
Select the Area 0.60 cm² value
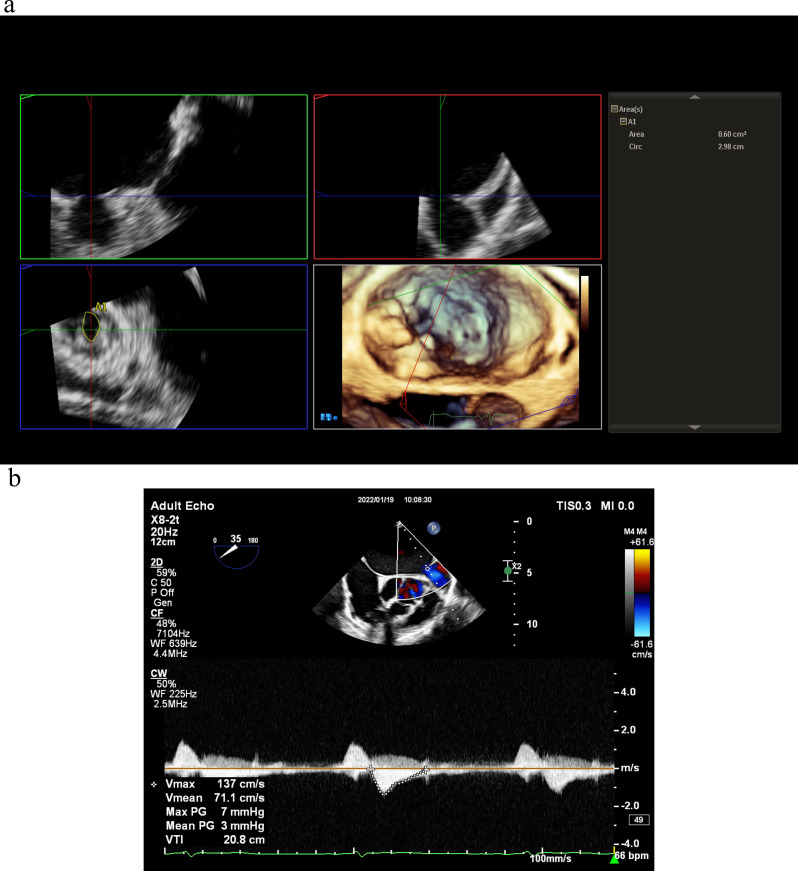(x=732, y=134)
